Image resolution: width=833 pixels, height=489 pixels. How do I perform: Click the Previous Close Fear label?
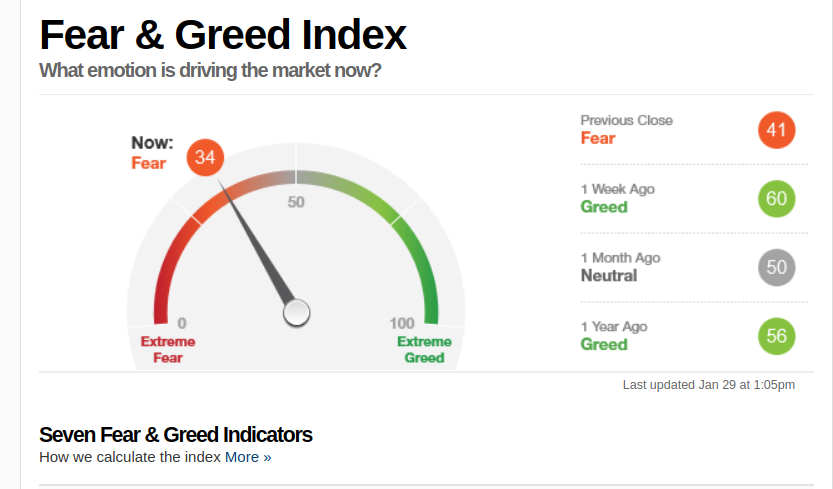tap(598, 138)
